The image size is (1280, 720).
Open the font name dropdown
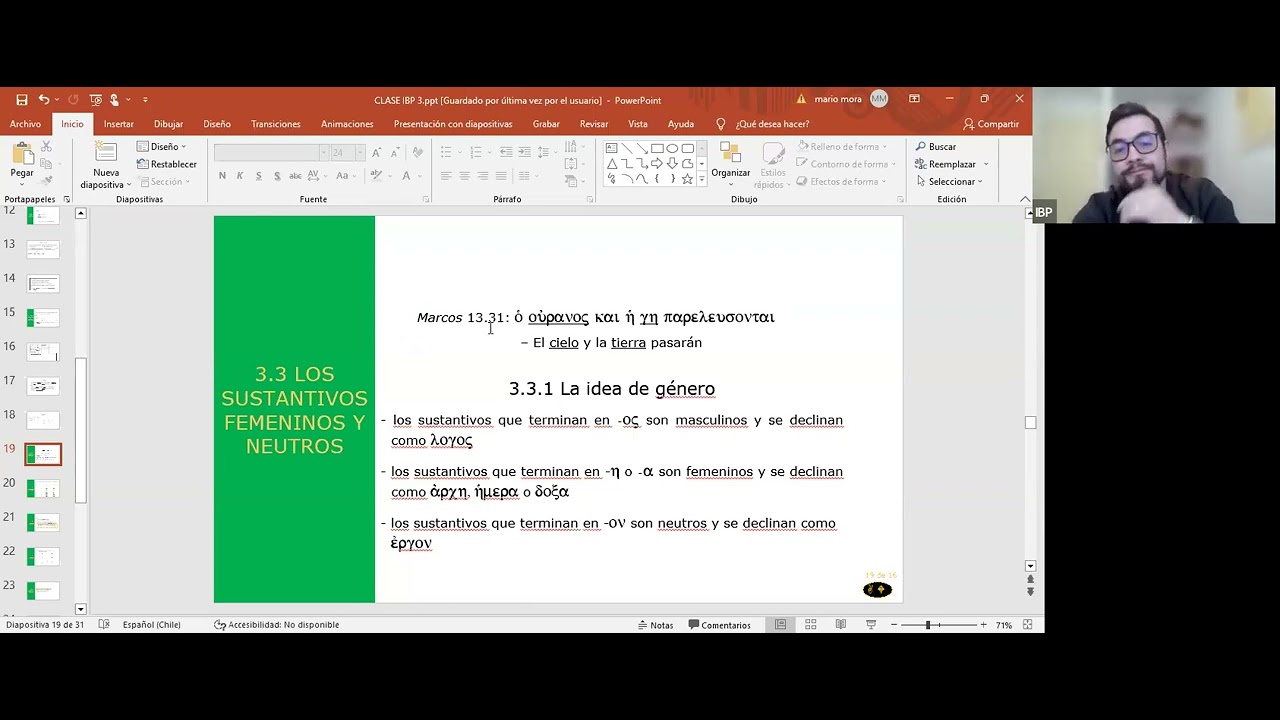[x=323, y=153]
